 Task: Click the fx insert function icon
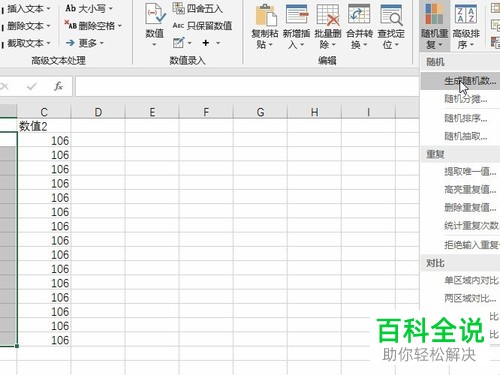tap(58, 86)
